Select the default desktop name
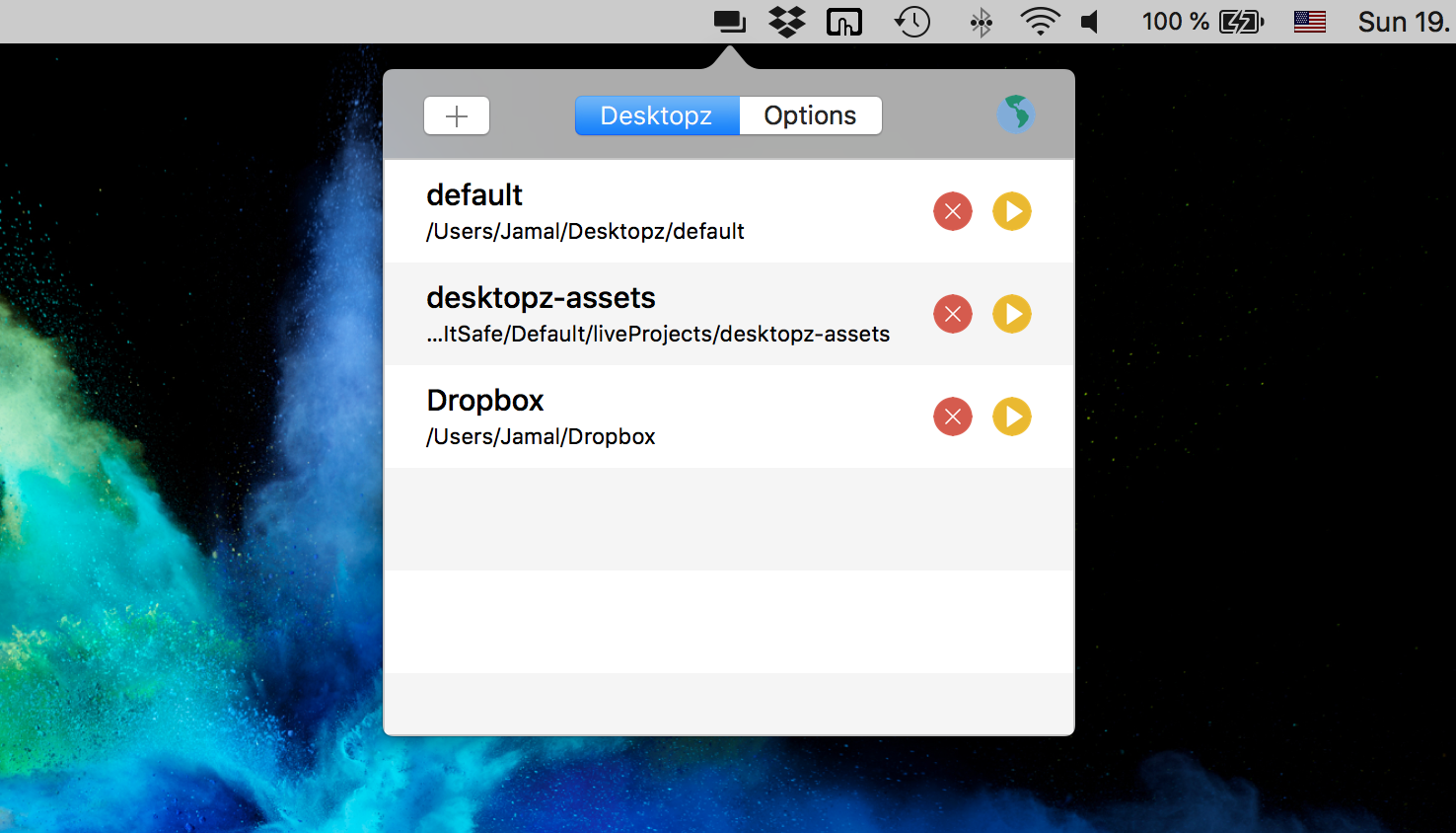Screen dimensions: 1456x833 [474, 194]
